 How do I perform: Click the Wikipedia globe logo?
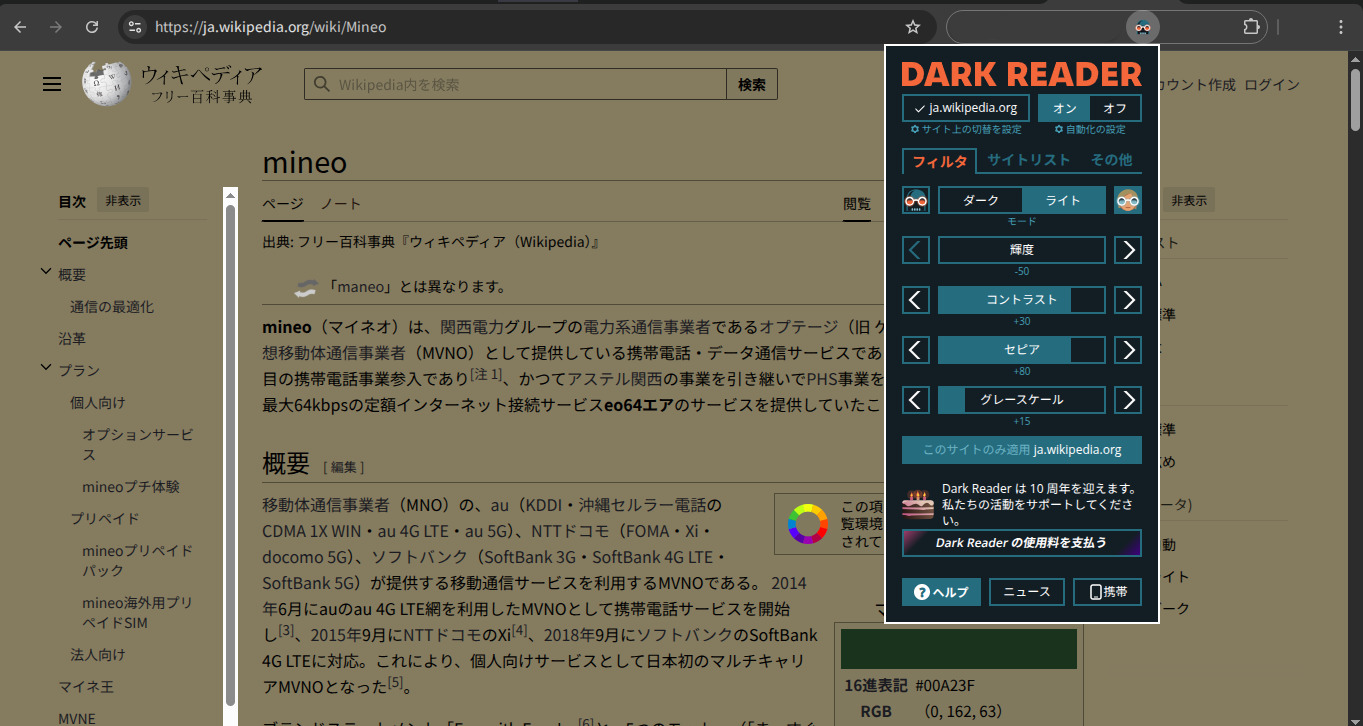pos(106,84)
